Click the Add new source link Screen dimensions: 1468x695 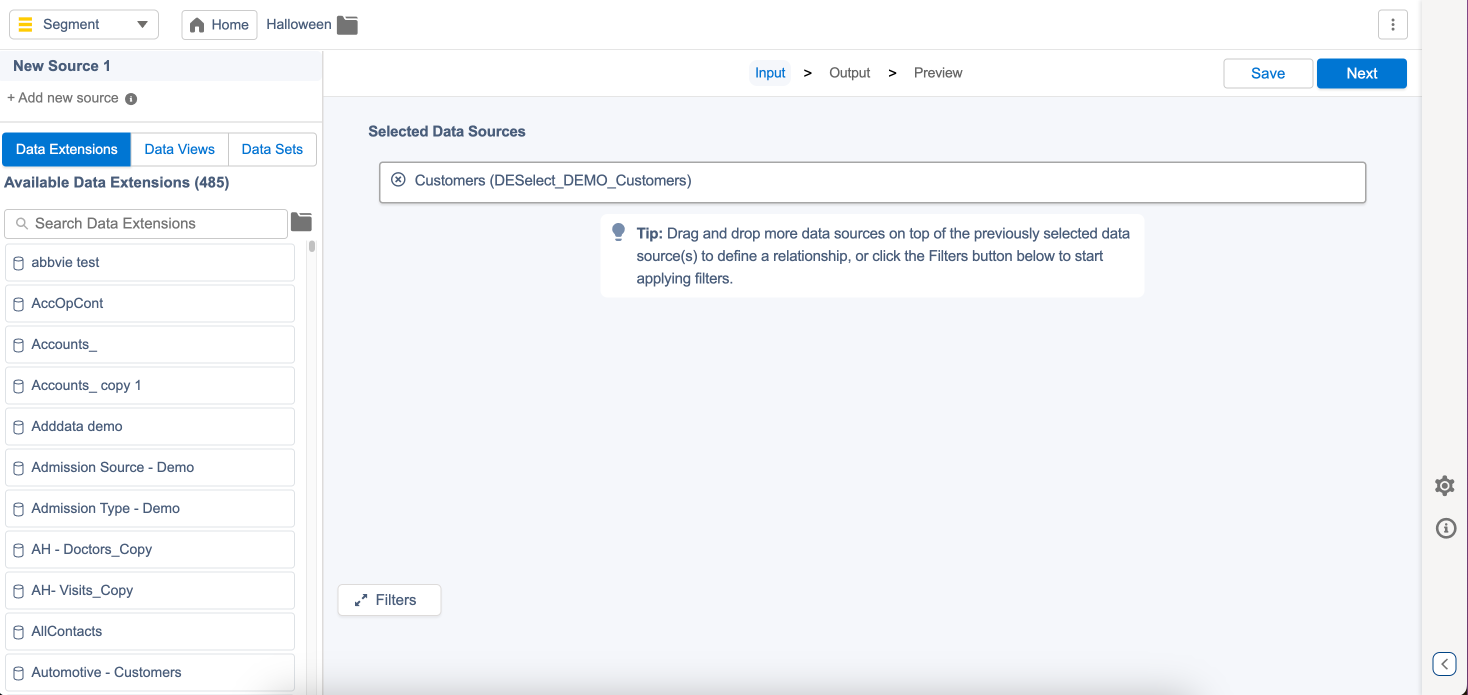coord(63,98)
